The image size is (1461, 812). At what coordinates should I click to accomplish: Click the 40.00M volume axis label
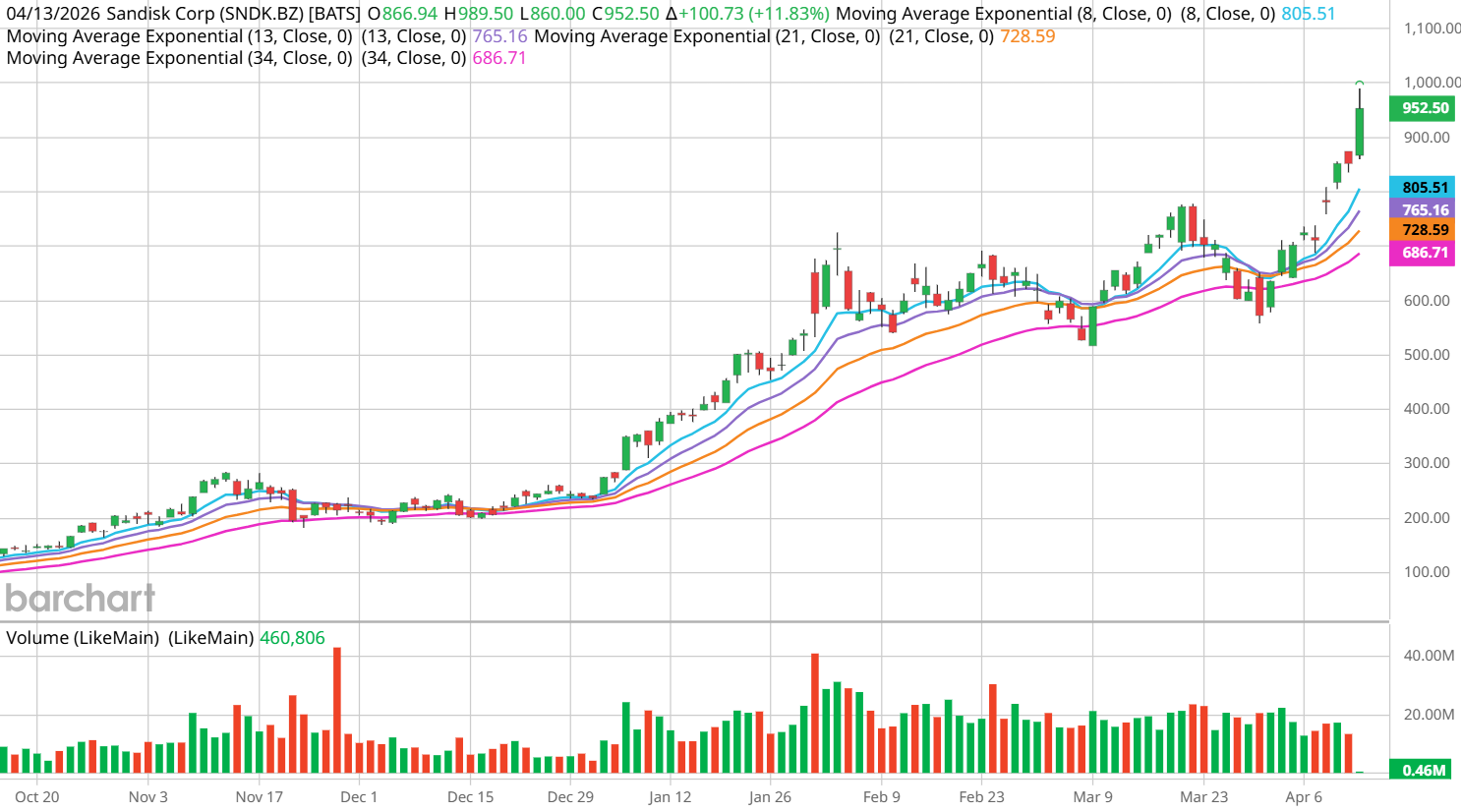tap(1429, 656)
